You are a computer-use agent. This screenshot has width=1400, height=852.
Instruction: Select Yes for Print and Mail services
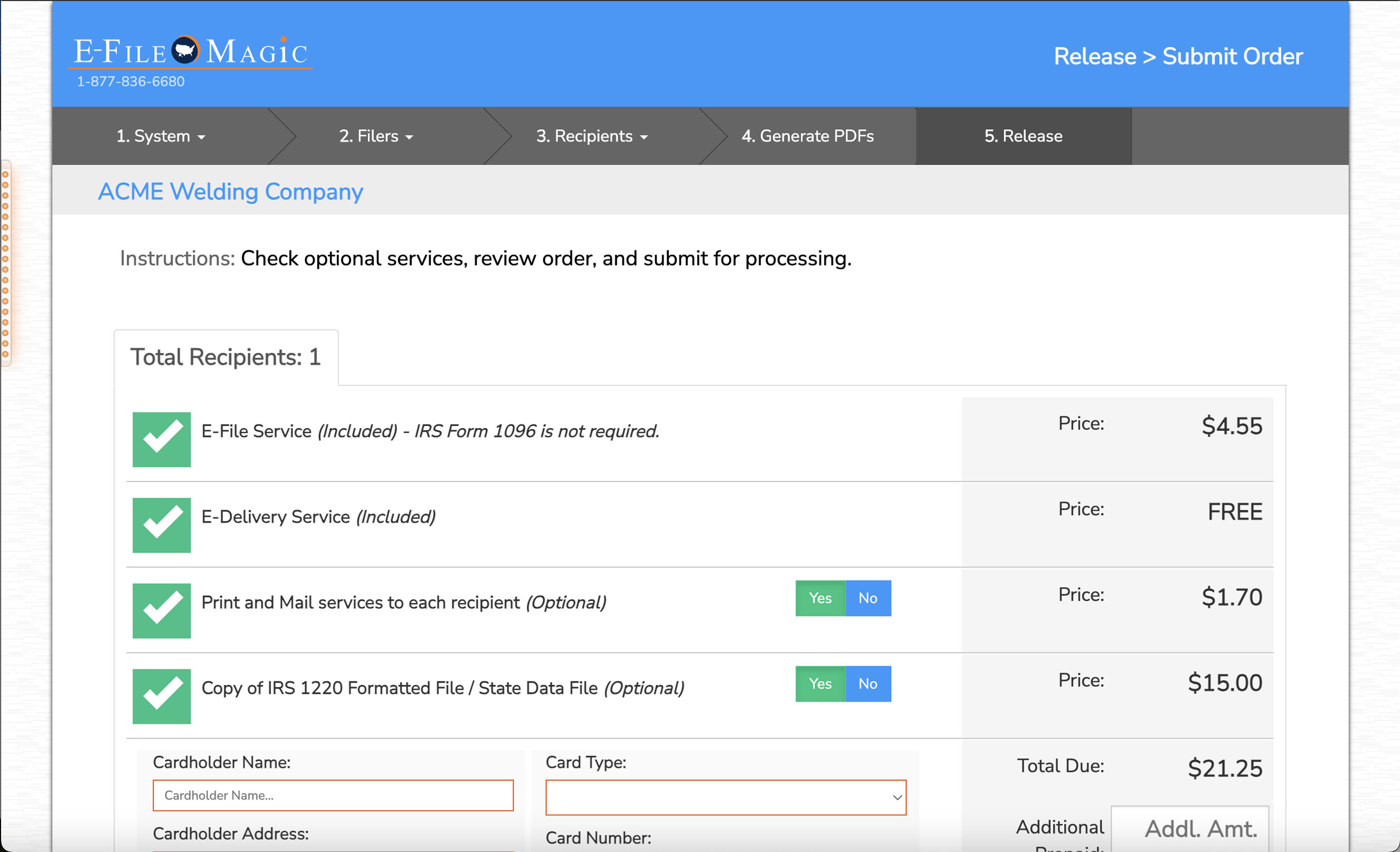820,598
